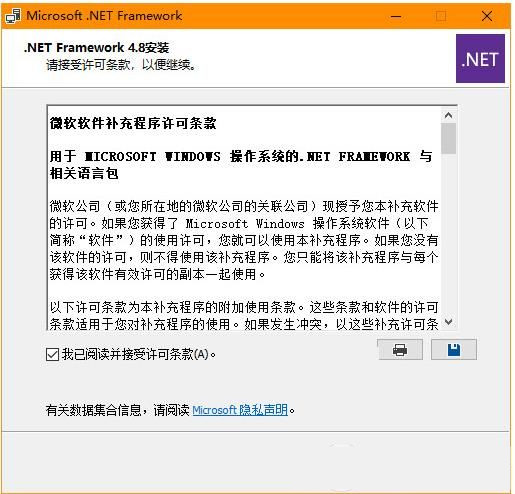Click the text 有关数据集合信息，请阅读

(117, 410)
